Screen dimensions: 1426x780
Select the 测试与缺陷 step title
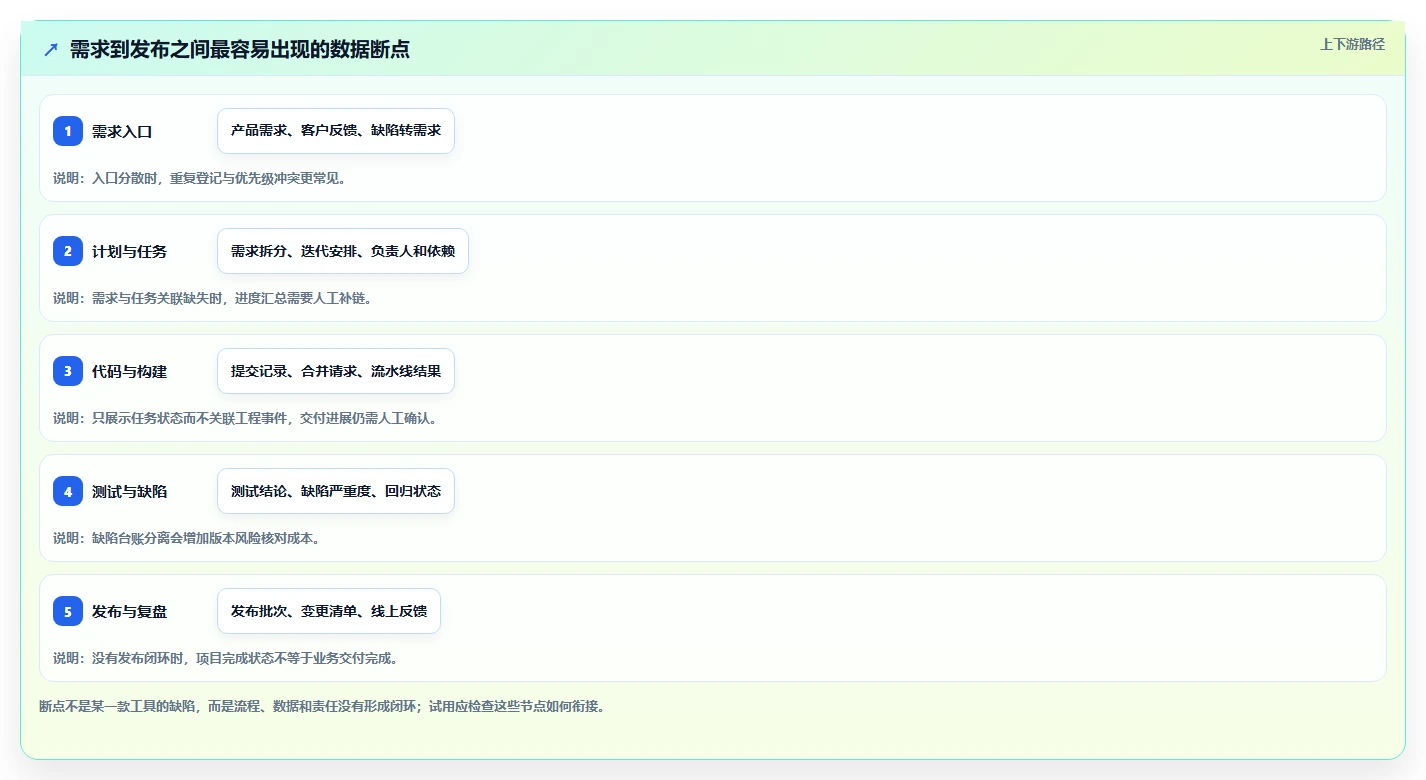[129, 491]
